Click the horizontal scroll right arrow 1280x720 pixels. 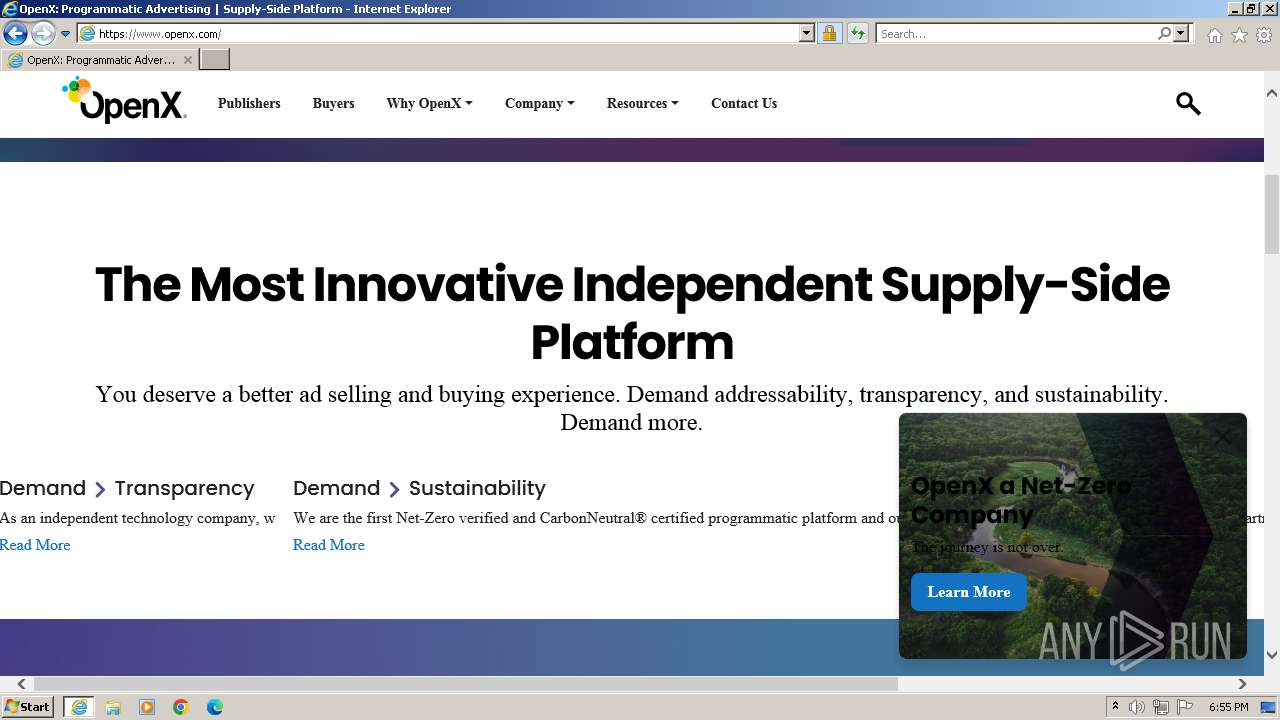tap(1242, 684)
